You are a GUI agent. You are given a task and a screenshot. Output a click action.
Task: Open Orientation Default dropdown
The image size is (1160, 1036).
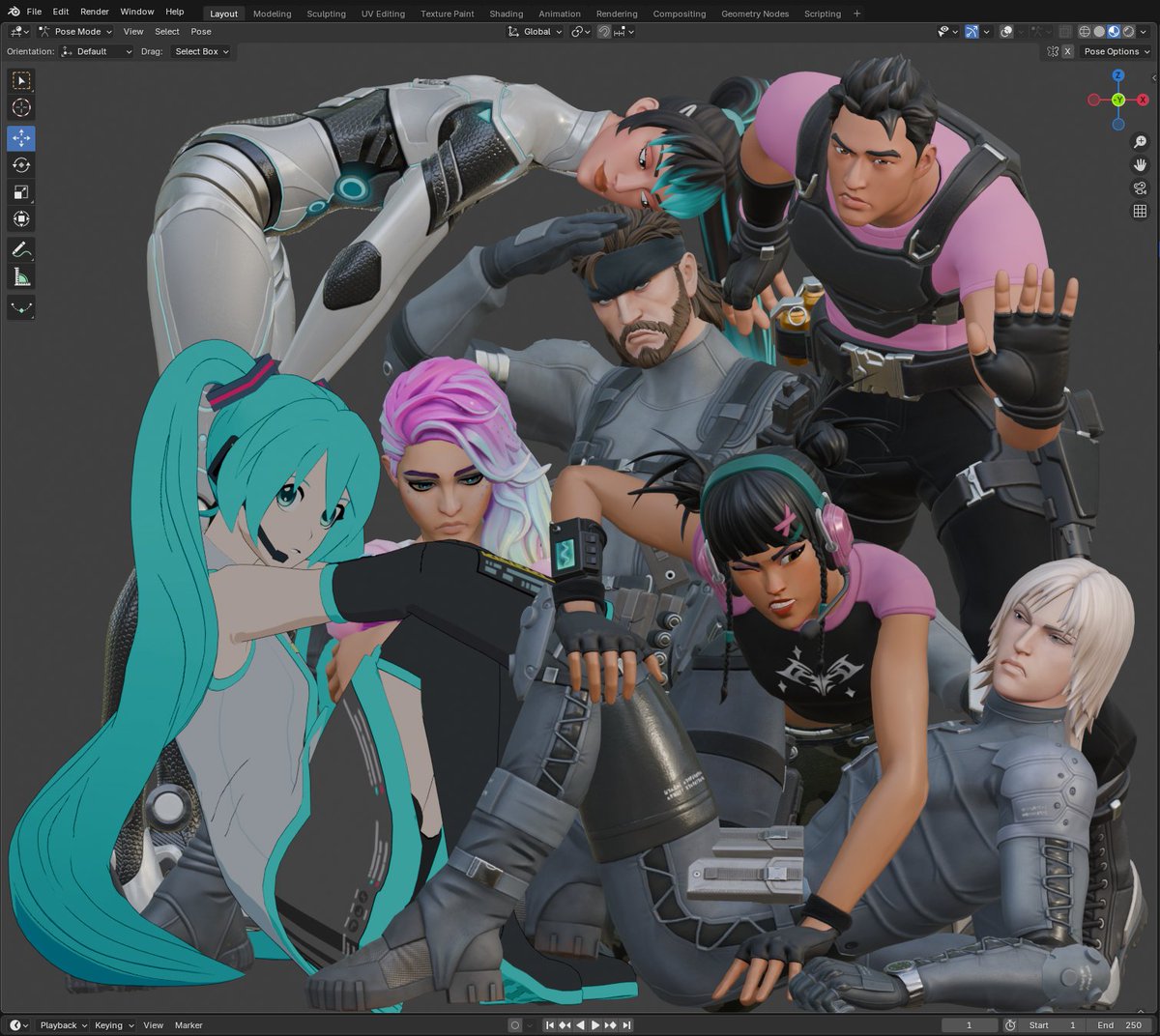pyautogui.click(x=96, y=51)
